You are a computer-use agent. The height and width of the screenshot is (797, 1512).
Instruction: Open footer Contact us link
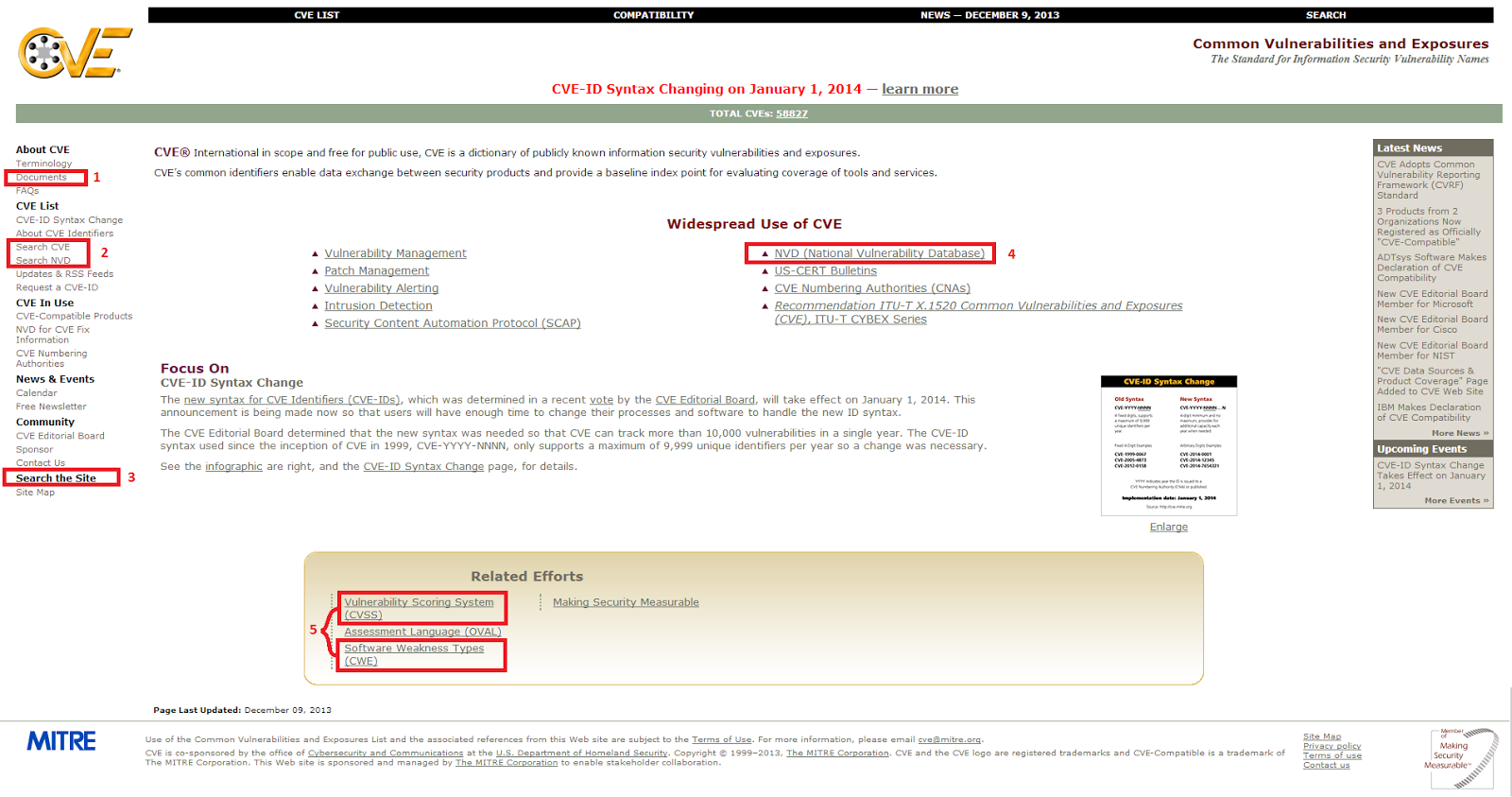tap(1327, 765)
